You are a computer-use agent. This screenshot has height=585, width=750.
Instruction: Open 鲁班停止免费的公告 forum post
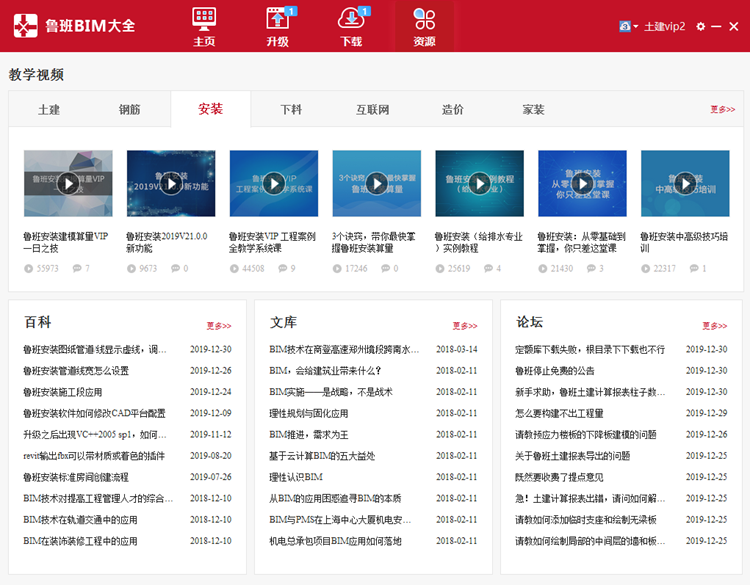click(555, 371)
